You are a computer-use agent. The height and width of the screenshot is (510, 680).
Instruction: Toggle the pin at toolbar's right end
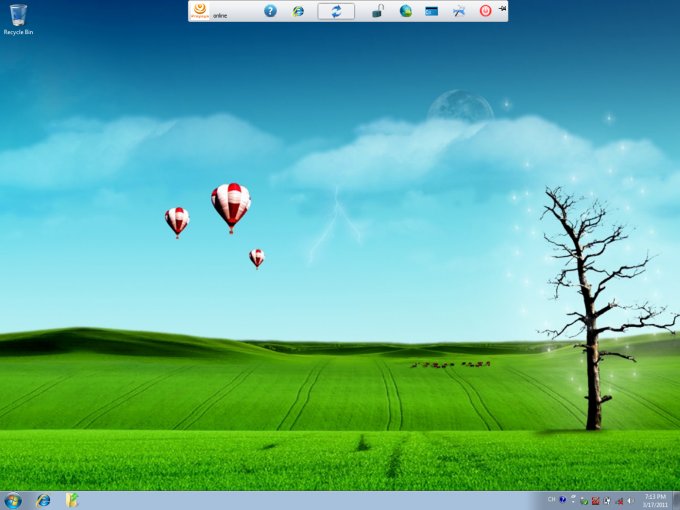click(x=501, y=9)
